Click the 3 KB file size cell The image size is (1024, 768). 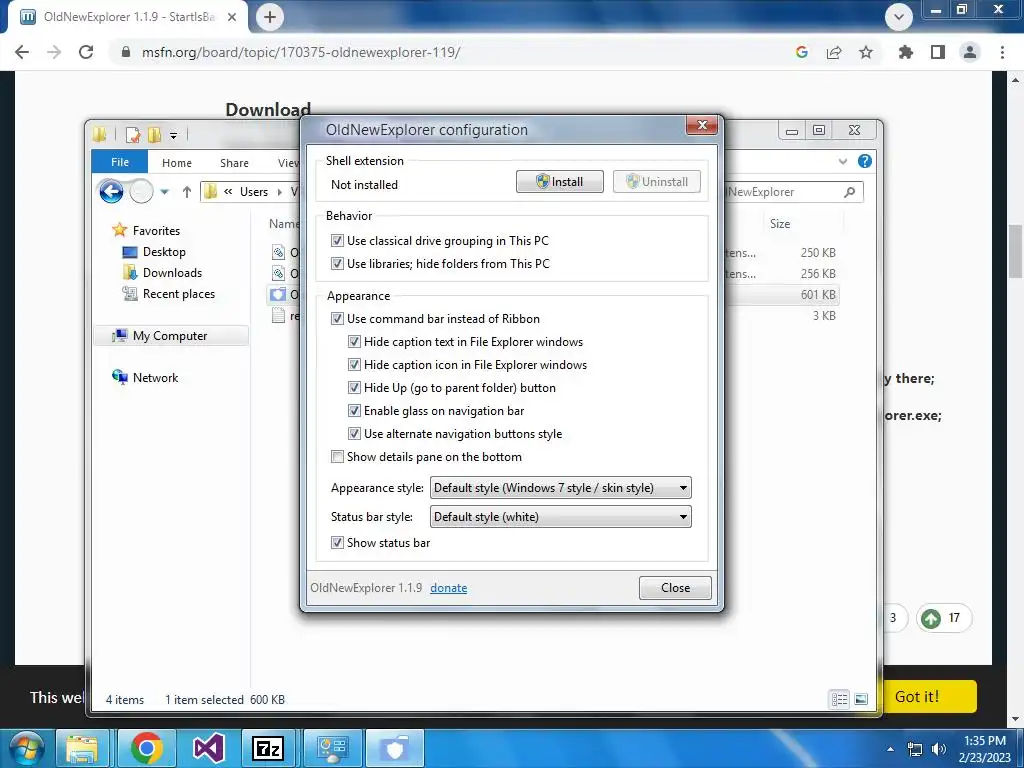(824, 315)
